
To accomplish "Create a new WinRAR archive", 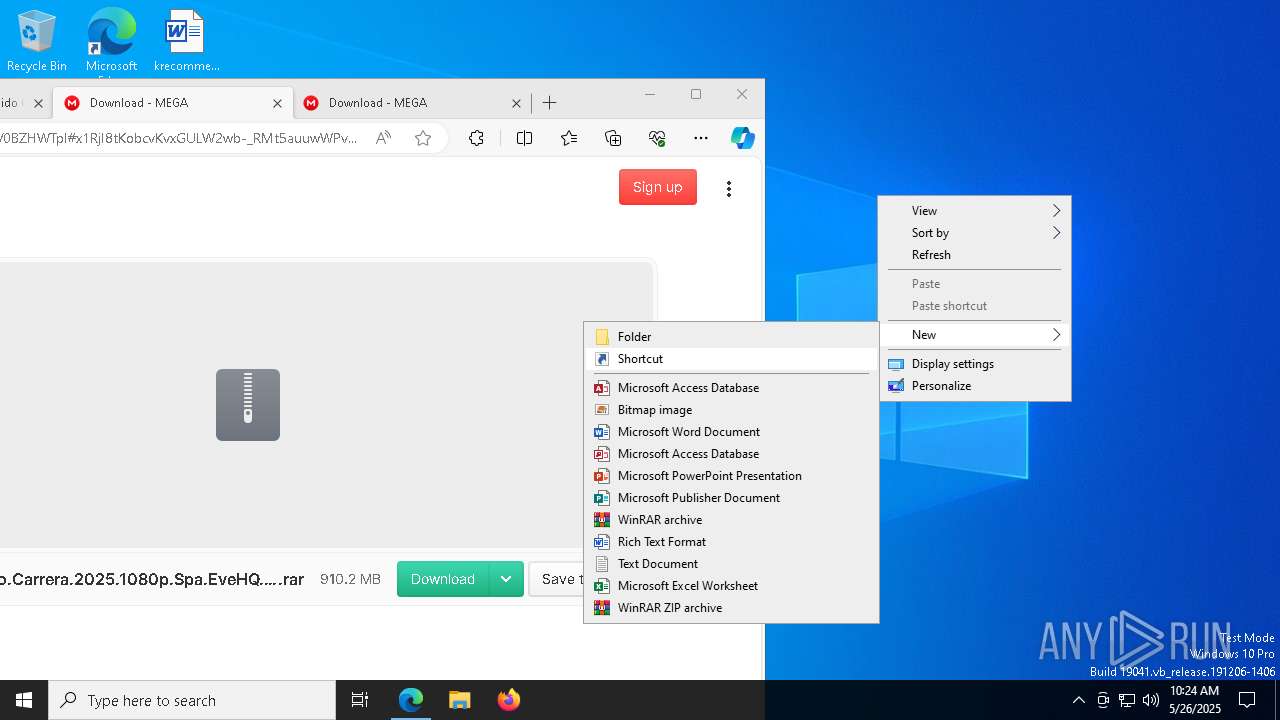I will click(x=731, y=519).
